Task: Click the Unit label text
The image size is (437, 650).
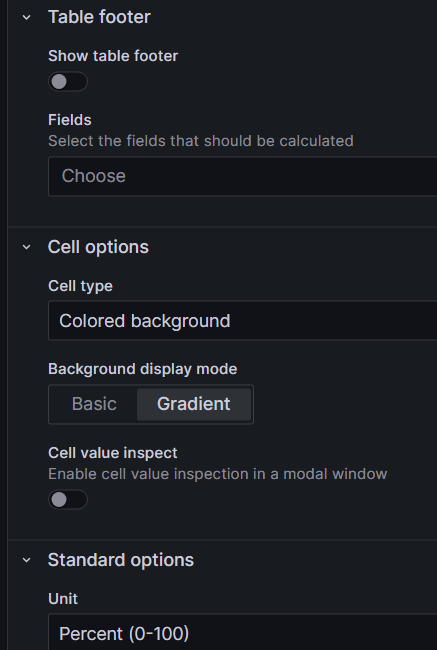Action: click(63, 599)
